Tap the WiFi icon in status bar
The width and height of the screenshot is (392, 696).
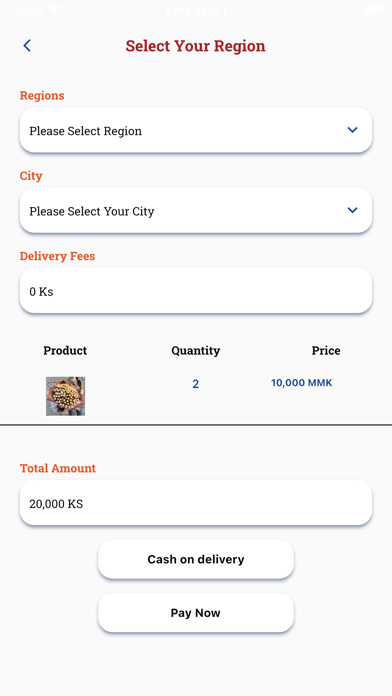click(x=55, y=9)
